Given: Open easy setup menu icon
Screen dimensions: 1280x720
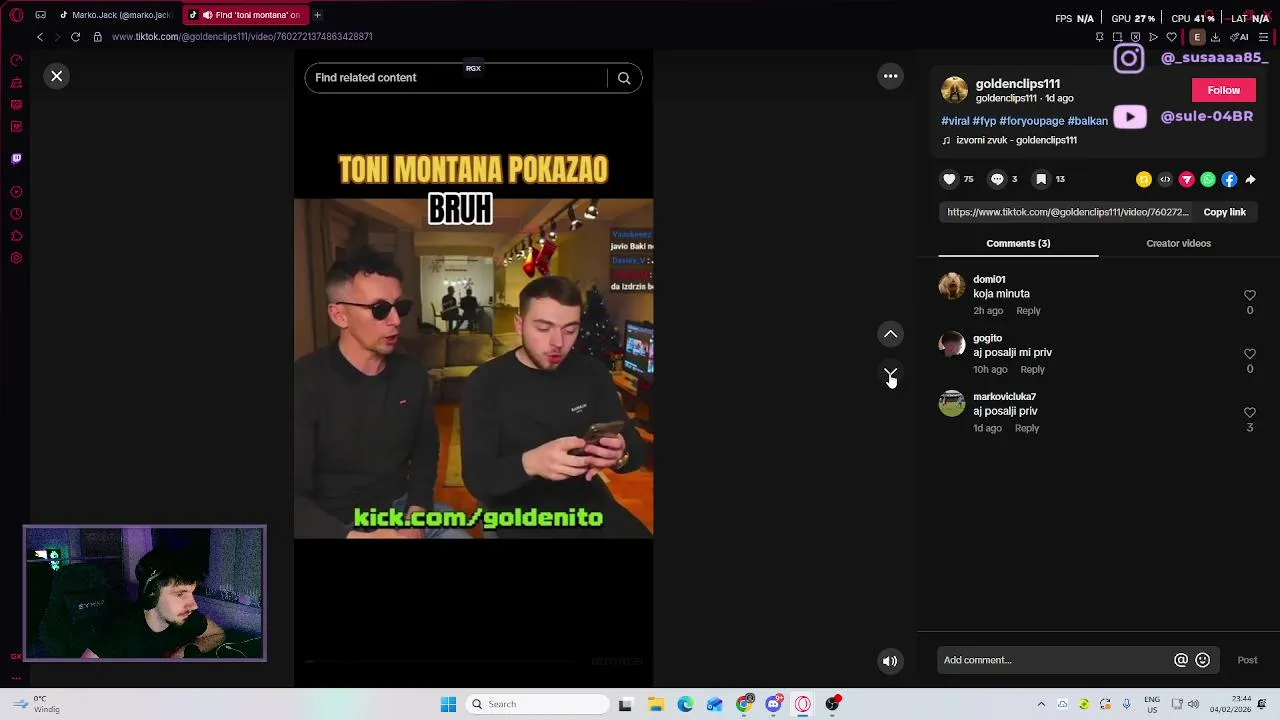Looking at the screenshot, I should click(1263, 37).
